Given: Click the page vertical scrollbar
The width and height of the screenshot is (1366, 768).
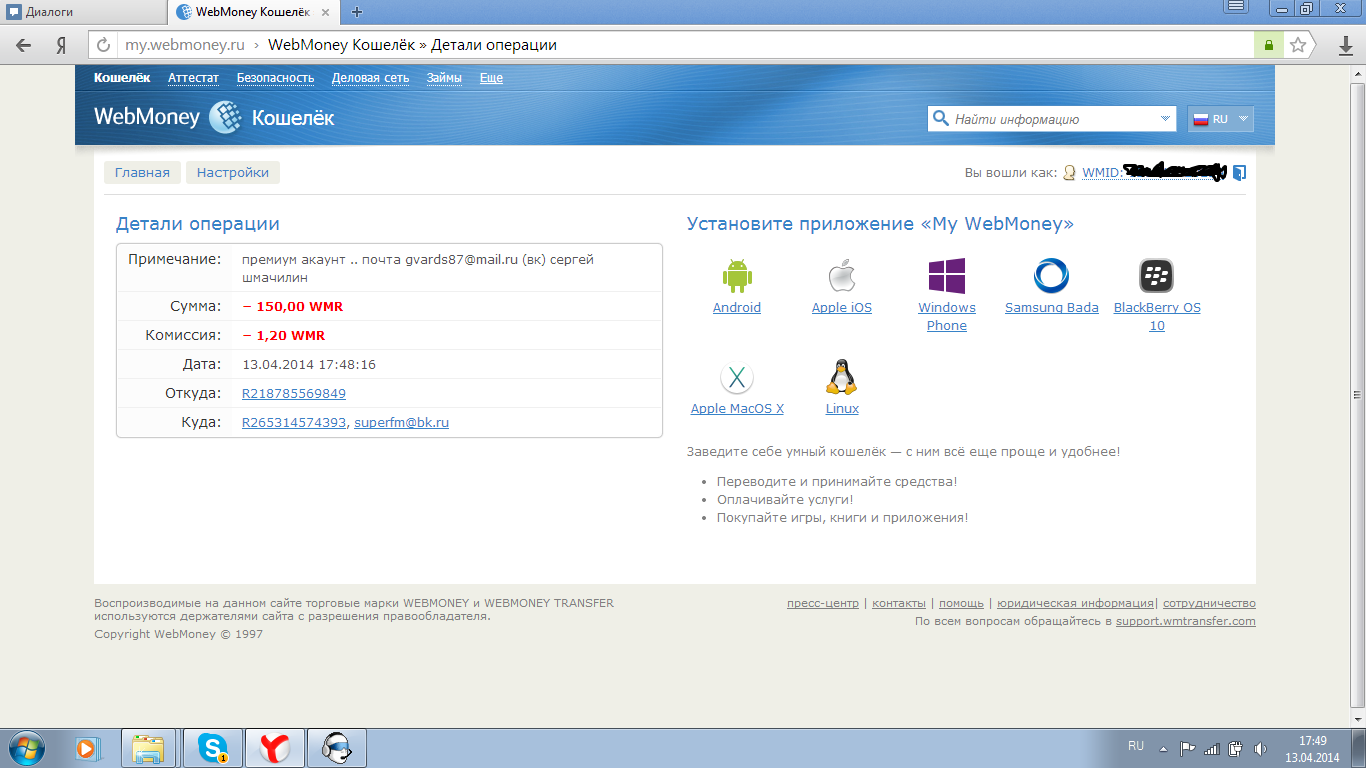Looking at the screenshot, I should pos(1358,395).
